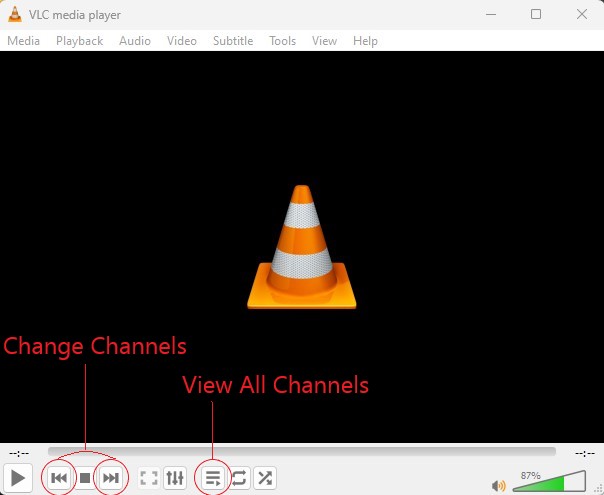Open the View menu
The height and width of the screenshot is (495, 604).
325,41
